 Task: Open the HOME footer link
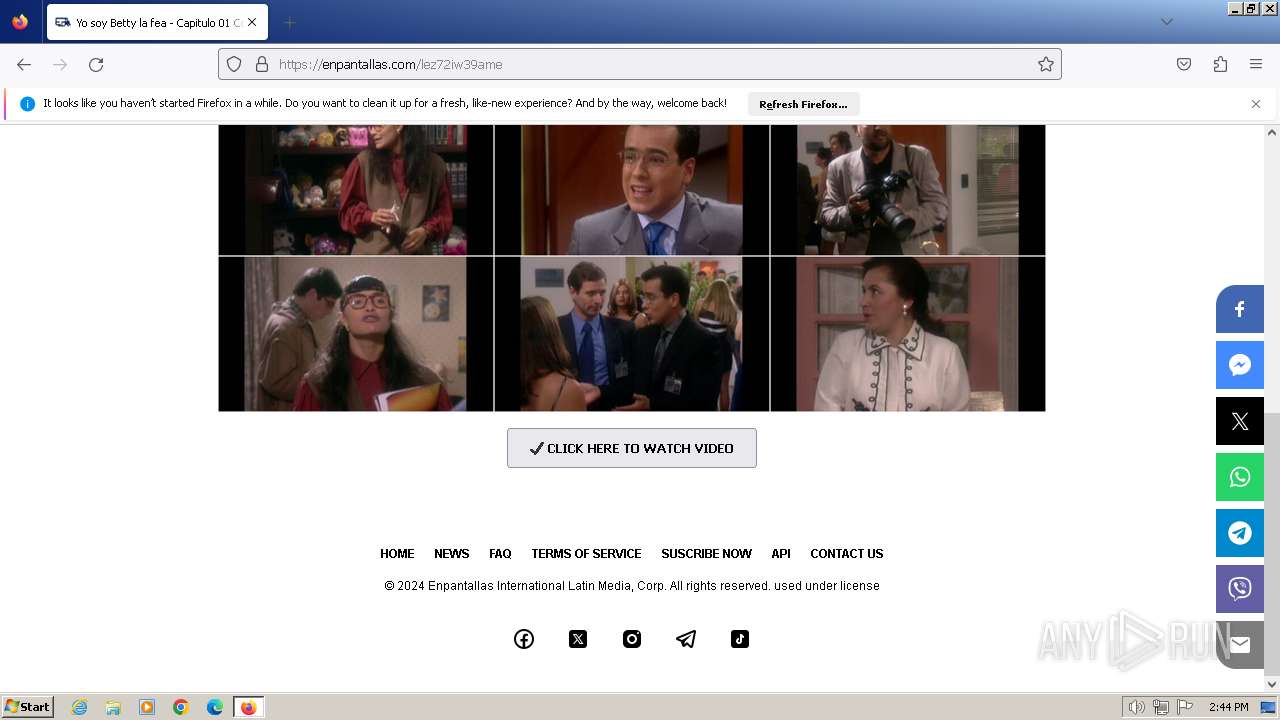(397, 554)
